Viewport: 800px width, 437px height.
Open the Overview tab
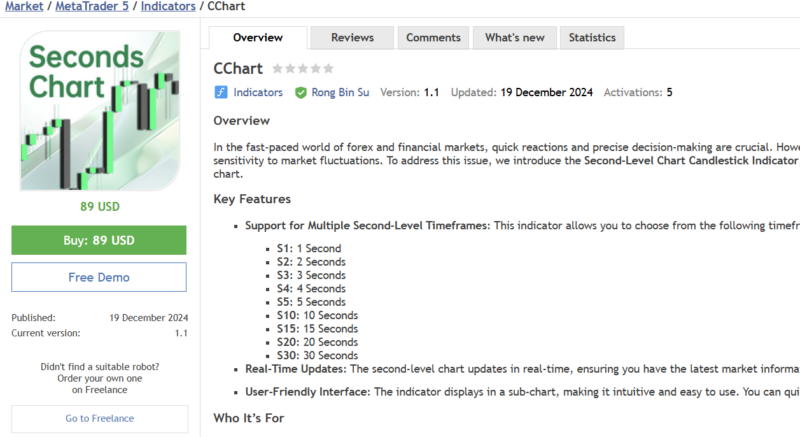257,38
